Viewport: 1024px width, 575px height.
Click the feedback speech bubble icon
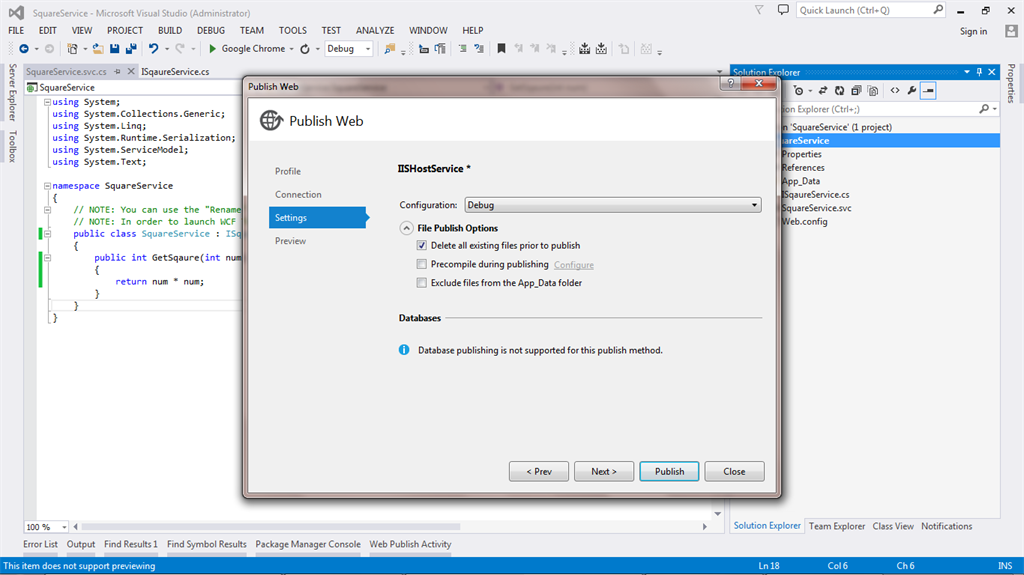click(x=783, y=10)
